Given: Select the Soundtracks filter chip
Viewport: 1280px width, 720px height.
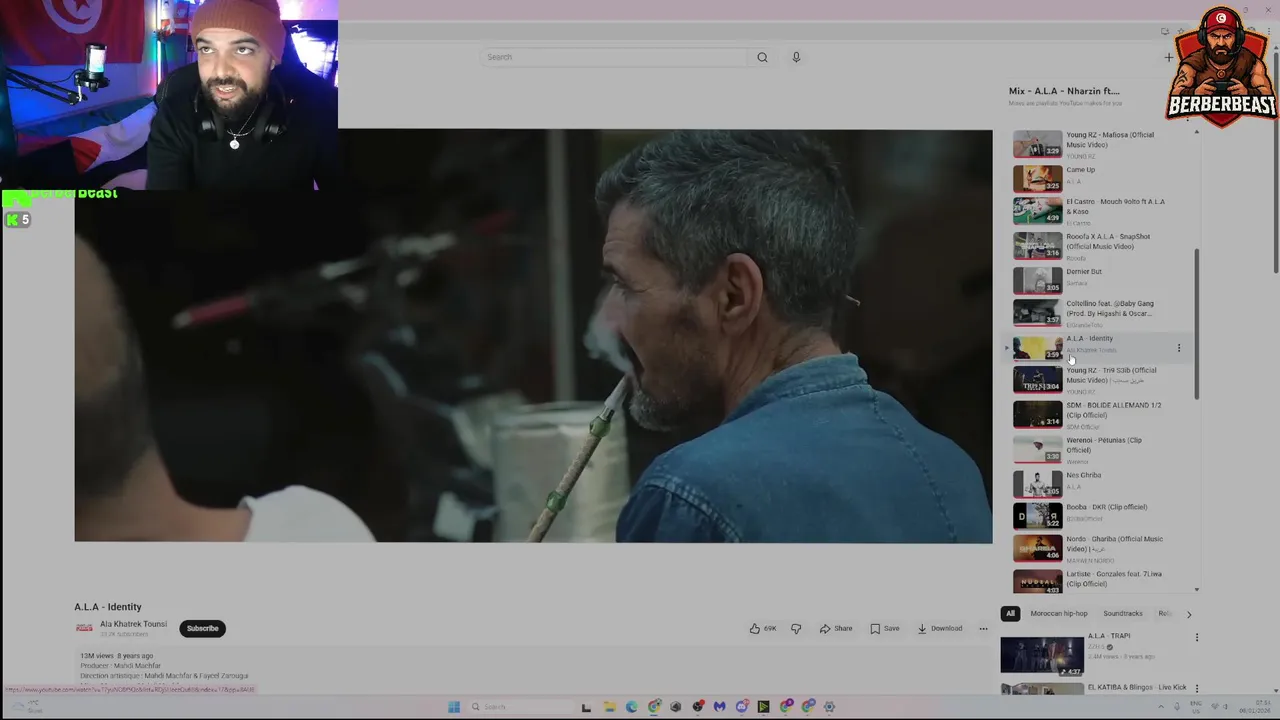Looking at the screenshot, I should point(1123,614).
